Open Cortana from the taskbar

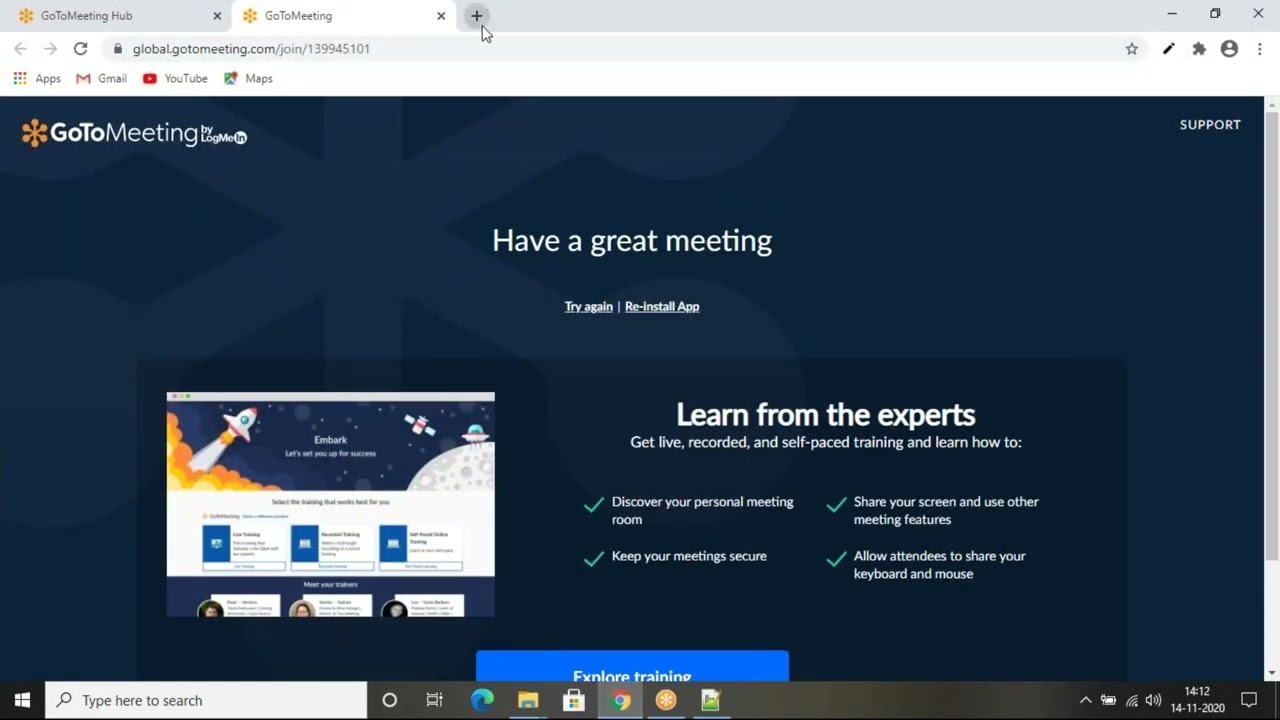[389, 700]
